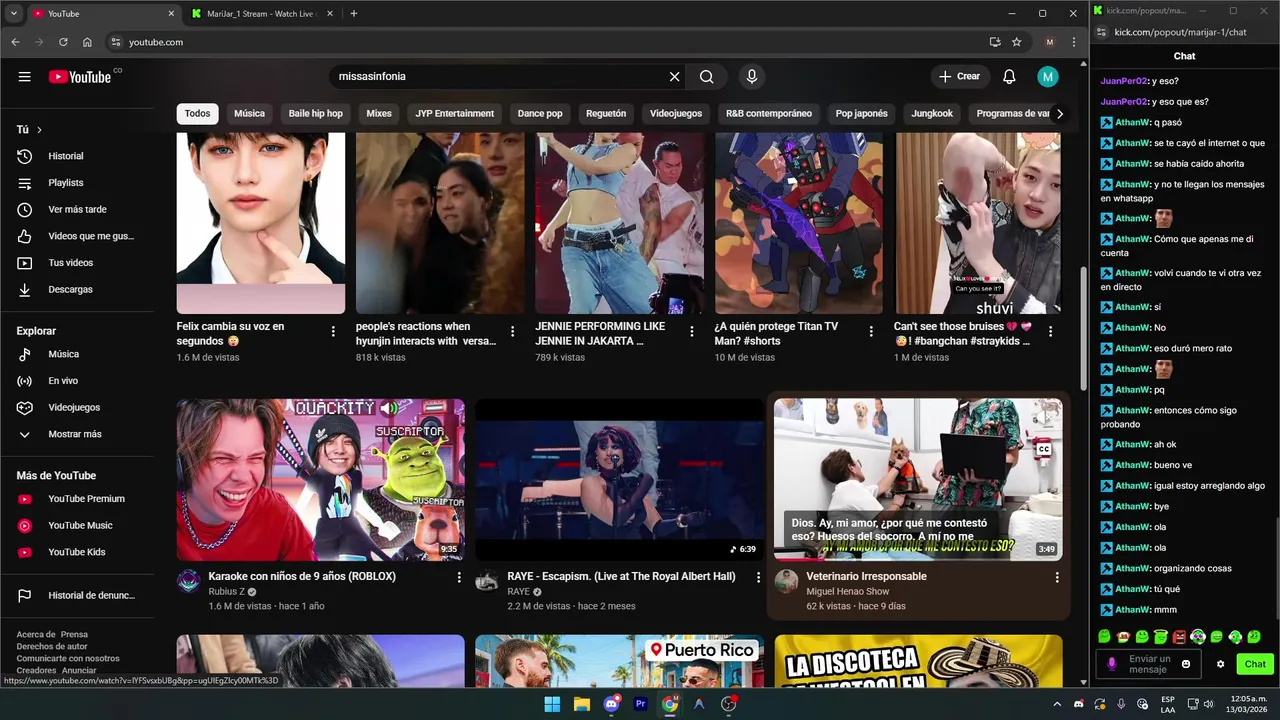The width and height of the screenshot is (1280, 720).
Task: Select the Jungkook filter chip
Action: pos(932,114)
